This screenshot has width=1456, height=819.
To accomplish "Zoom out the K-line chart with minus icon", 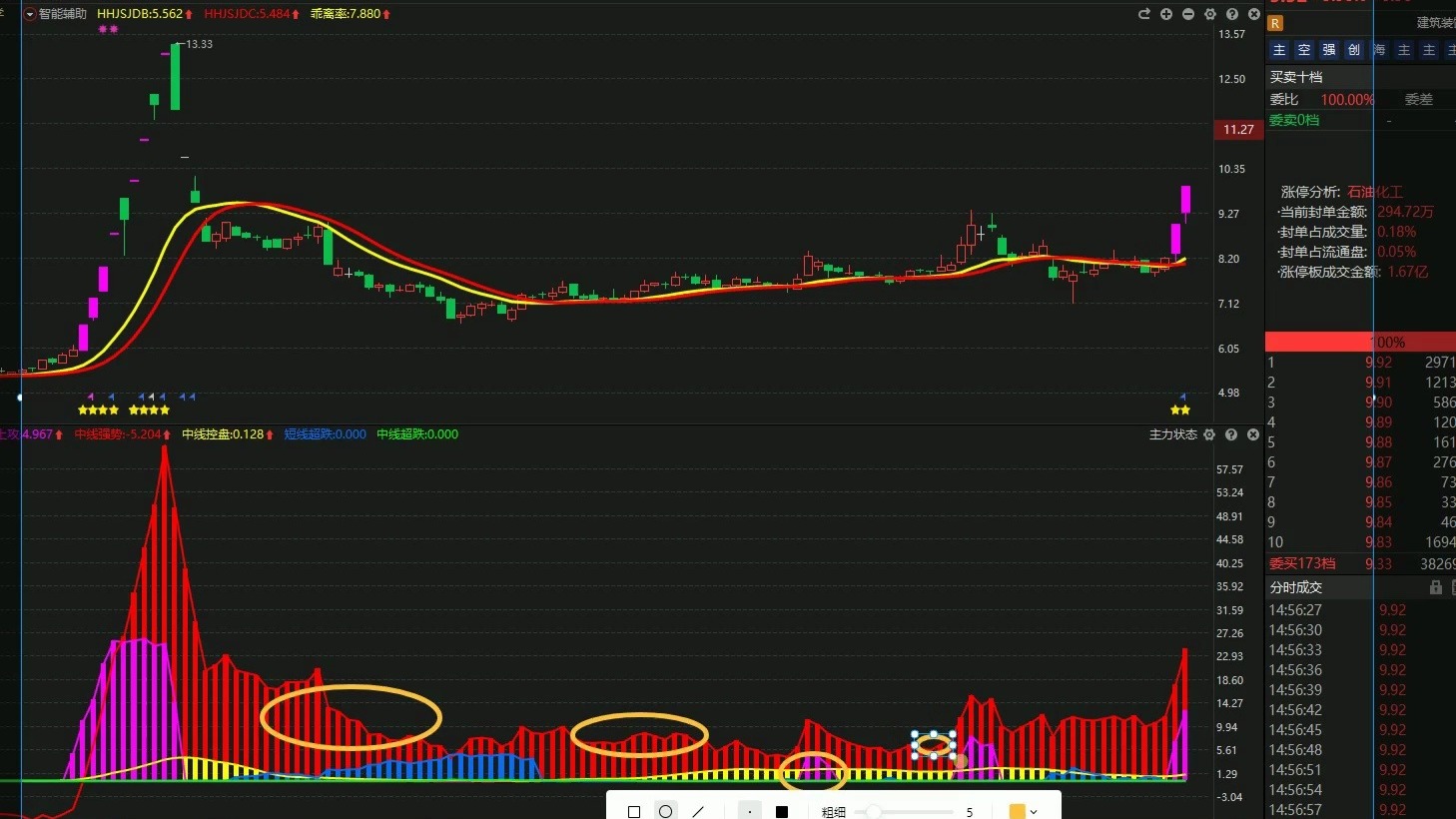I will pos(1188,14).
